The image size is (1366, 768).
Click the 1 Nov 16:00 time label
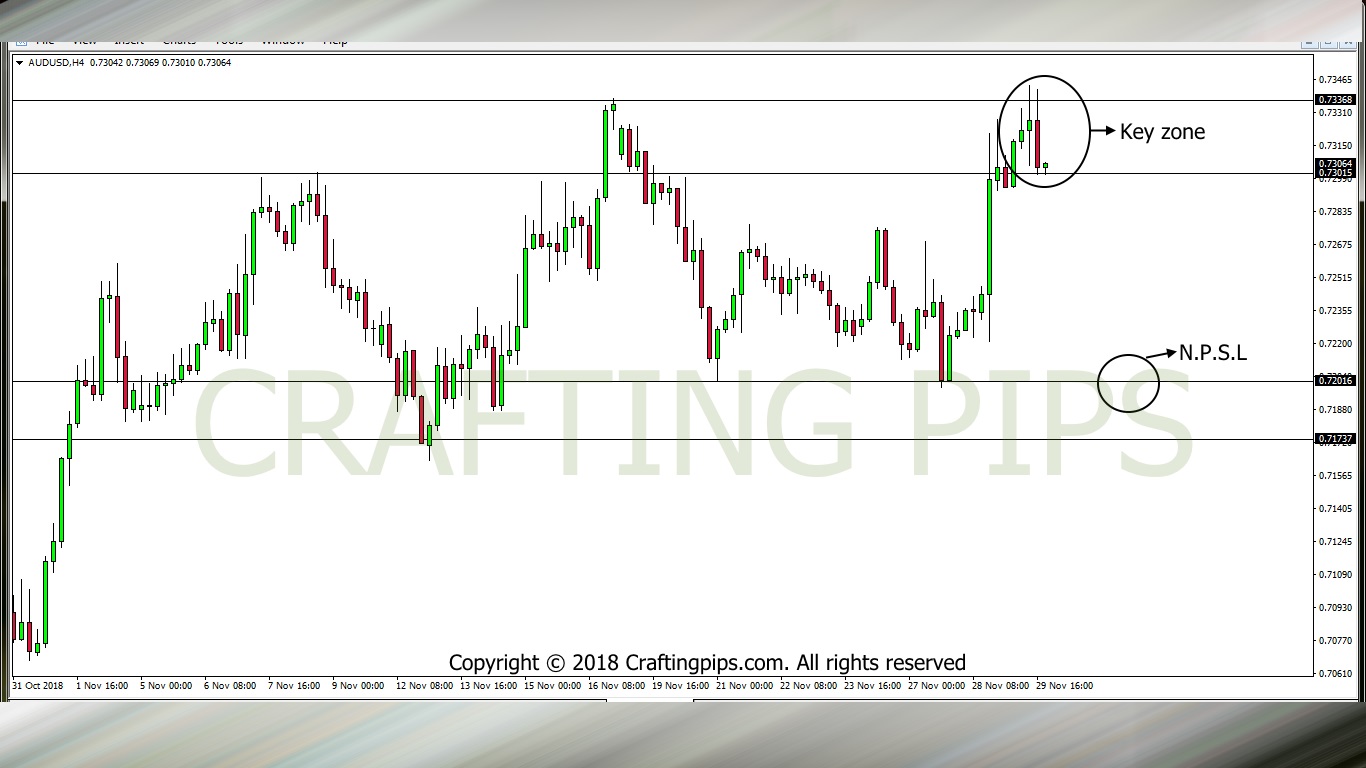coord(102,686)
